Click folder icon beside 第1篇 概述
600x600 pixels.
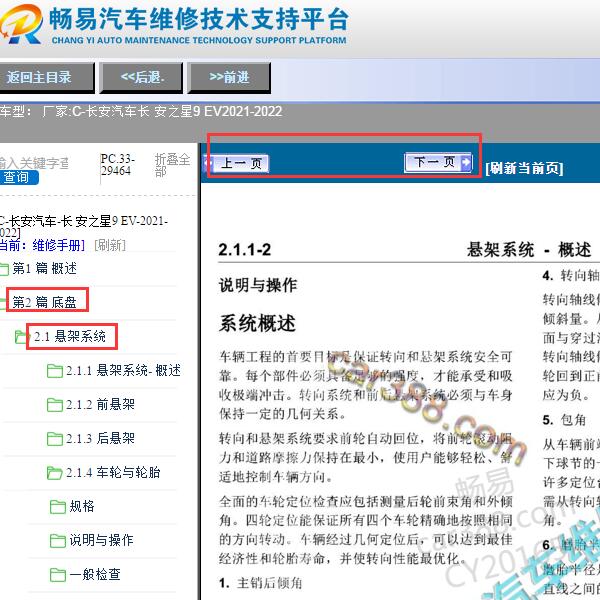(x=4, y=269)
